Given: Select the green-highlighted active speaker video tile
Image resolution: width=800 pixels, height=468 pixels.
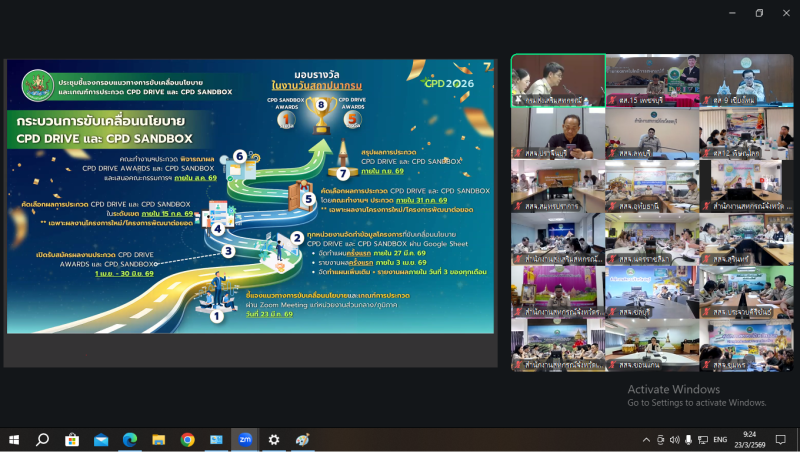Looking at the screenshot, I should click(557, 79).
